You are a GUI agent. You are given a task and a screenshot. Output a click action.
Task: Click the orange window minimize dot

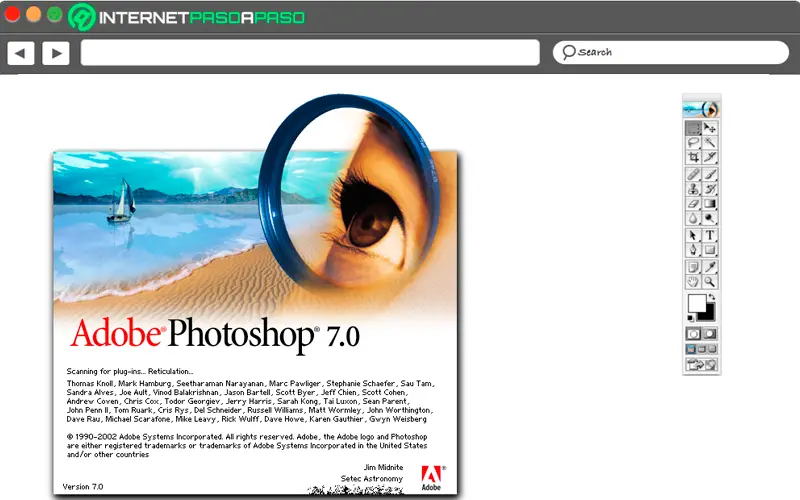pyautogui.click(x=33, y=14)
